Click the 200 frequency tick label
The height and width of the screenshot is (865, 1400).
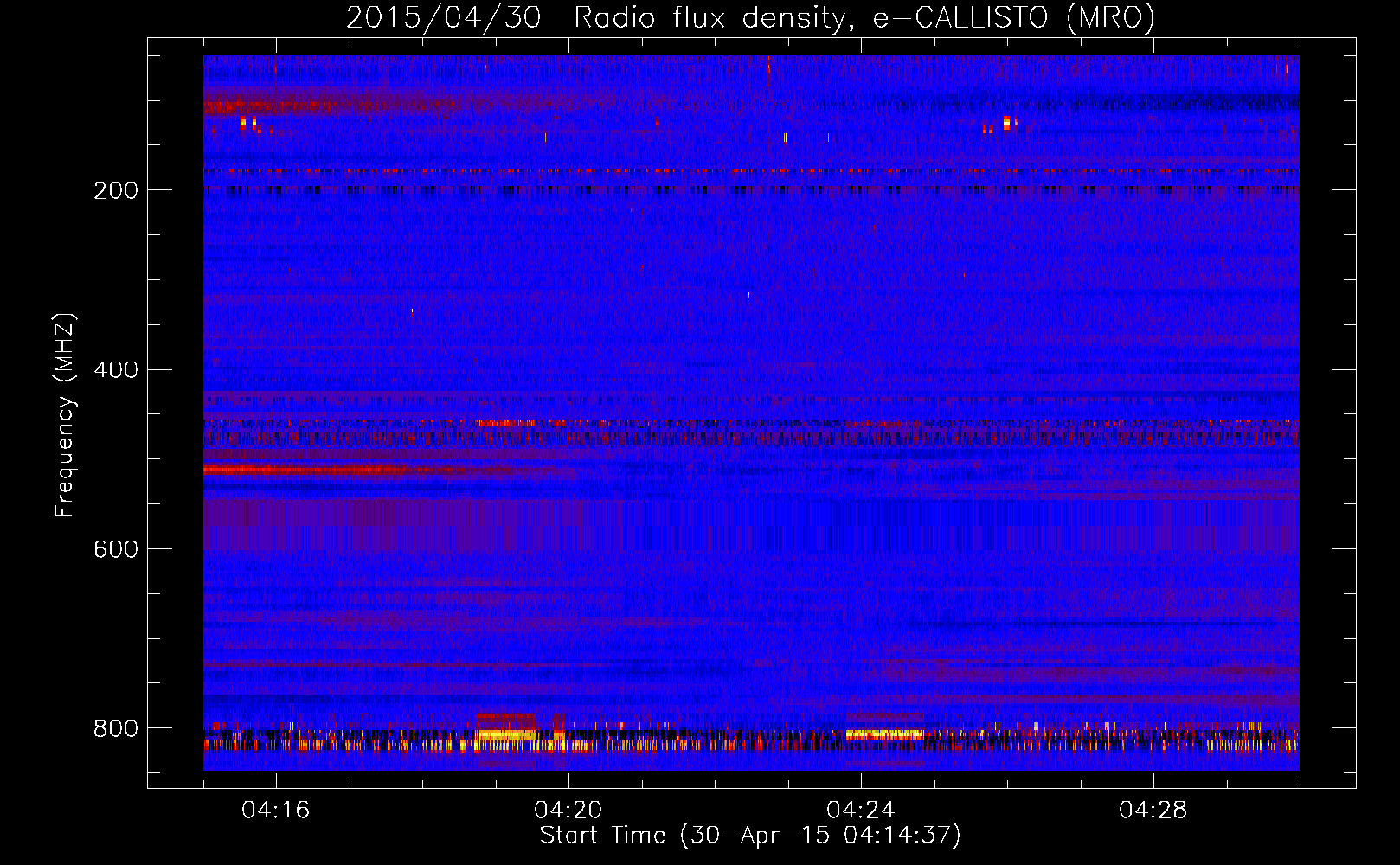click(116, 190)
